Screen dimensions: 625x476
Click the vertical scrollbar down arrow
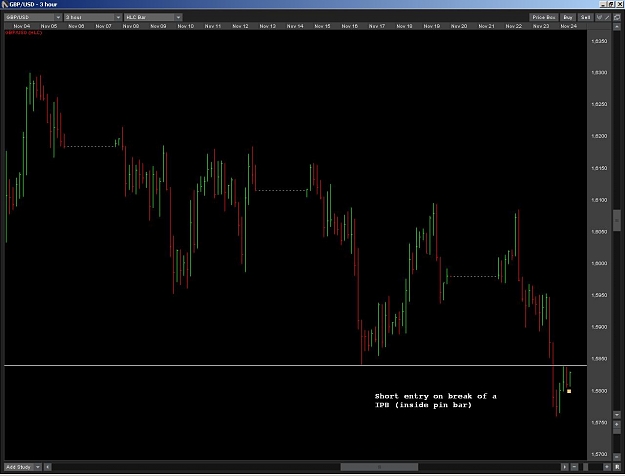pos(617,415)
